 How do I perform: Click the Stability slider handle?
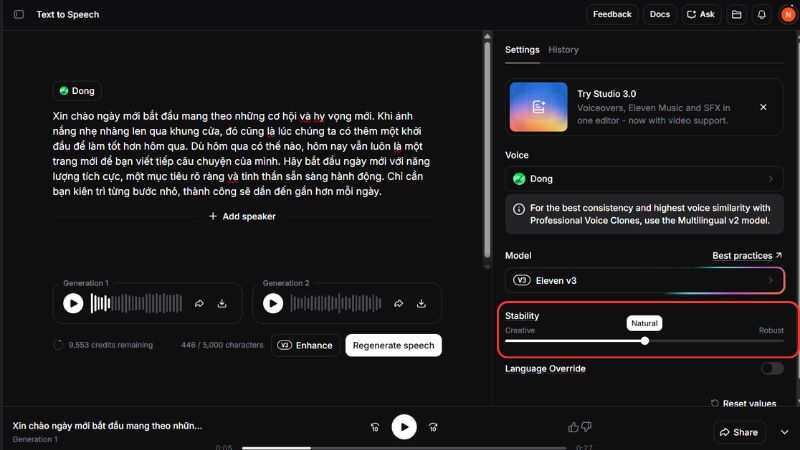coord(645,341)
